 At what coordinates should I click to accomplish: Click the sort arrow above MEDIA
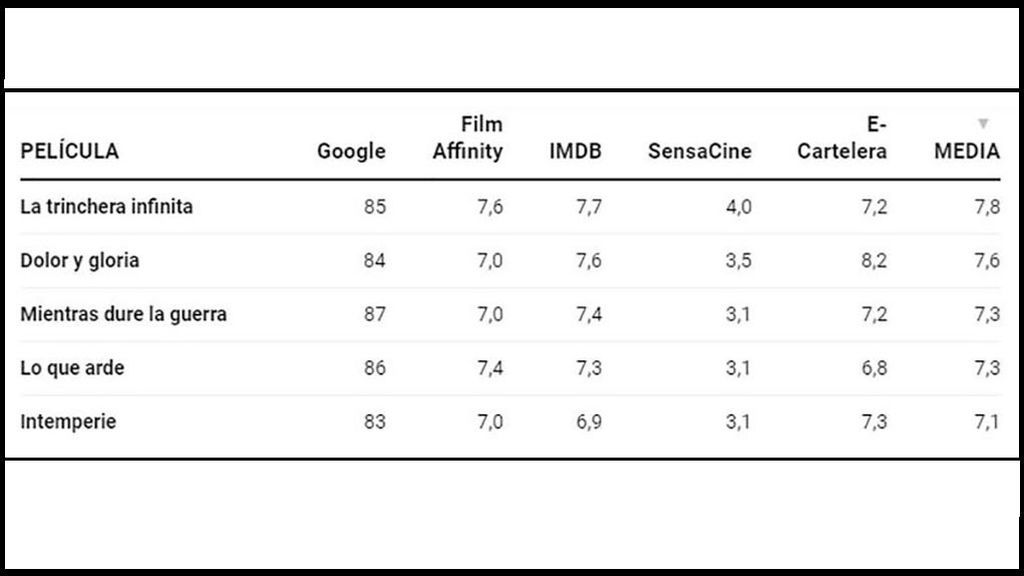[983, 123]
